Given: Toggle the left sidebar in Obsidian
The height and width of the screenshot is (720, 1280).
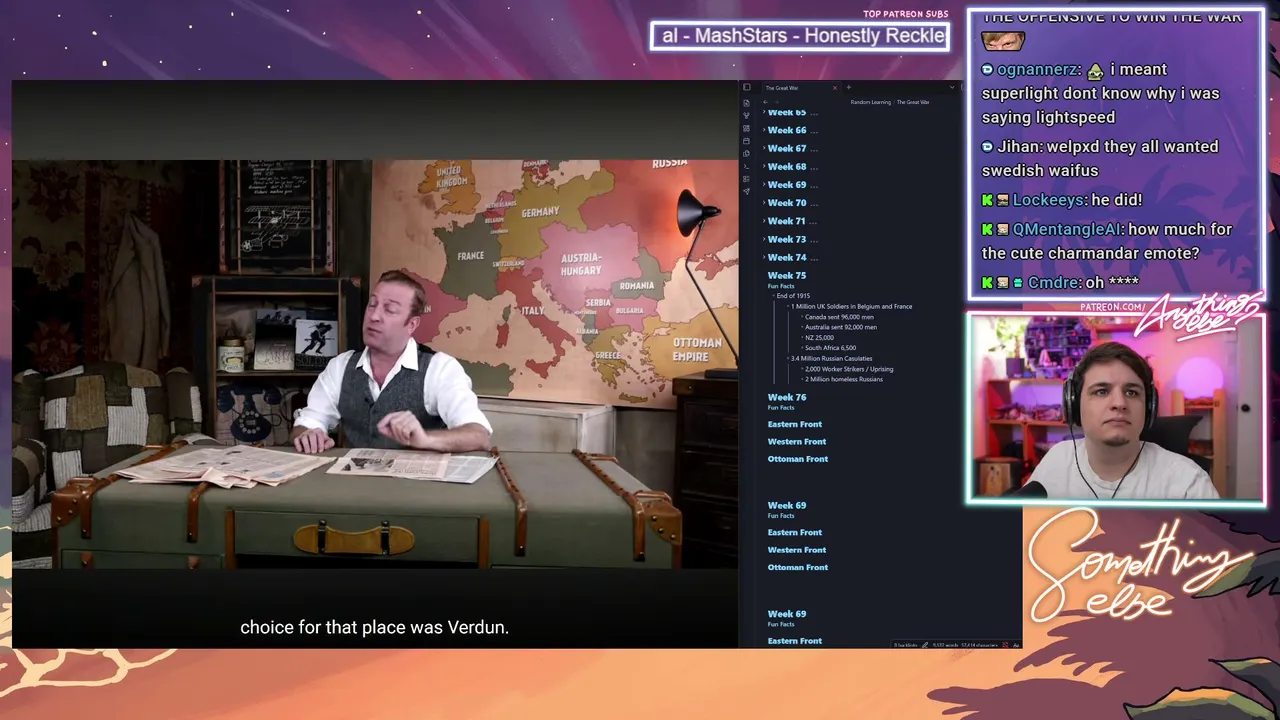Looking at the screenshot, I should coord(746,88).
